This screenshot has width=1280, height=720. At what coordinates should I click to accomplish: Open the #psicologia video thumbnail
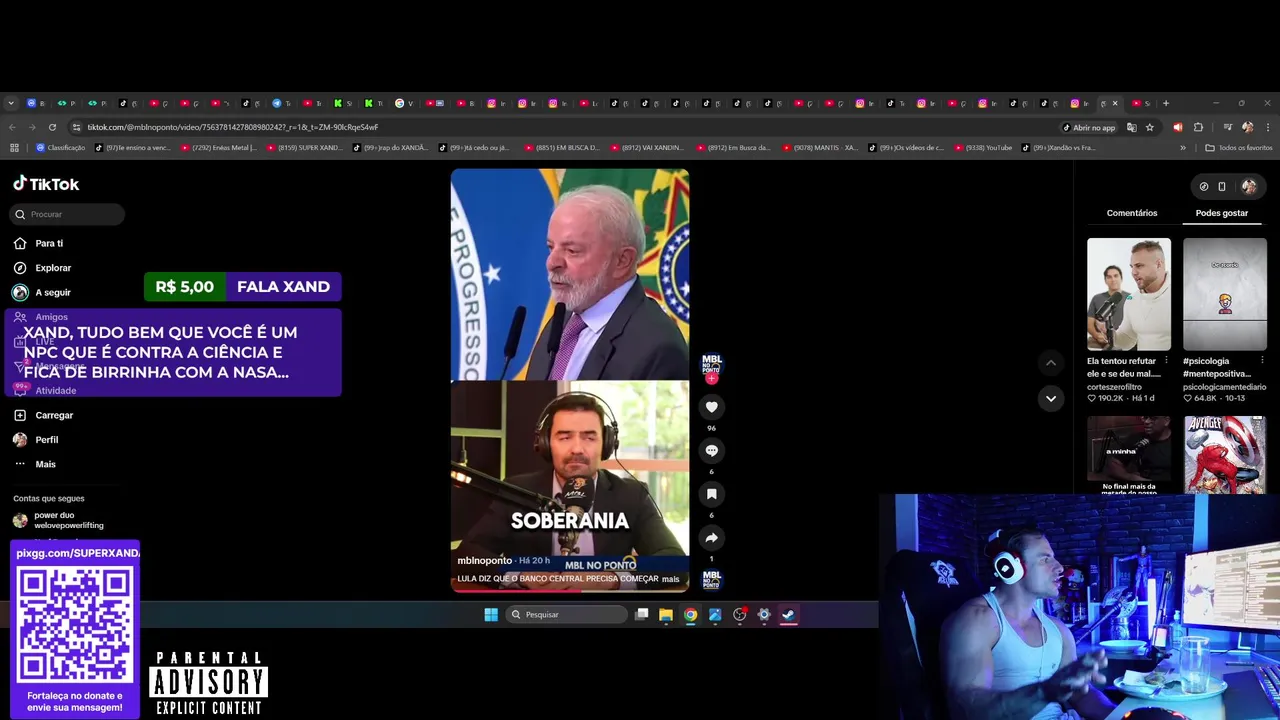click(x=1224, y=294)
